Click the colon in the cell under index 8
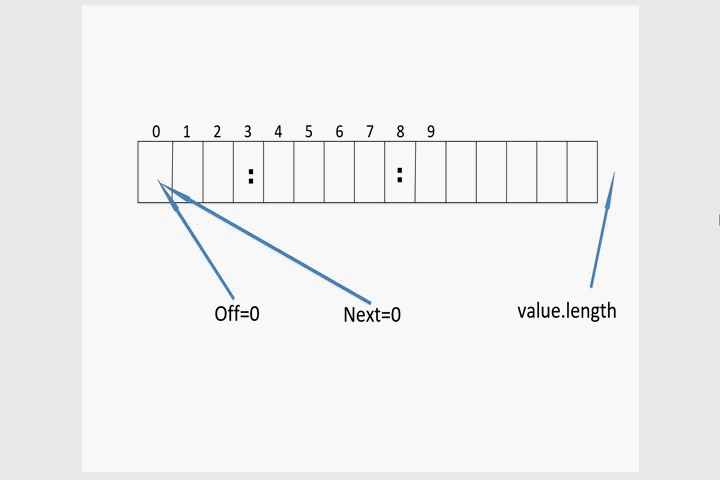 [x=399, y=175]
